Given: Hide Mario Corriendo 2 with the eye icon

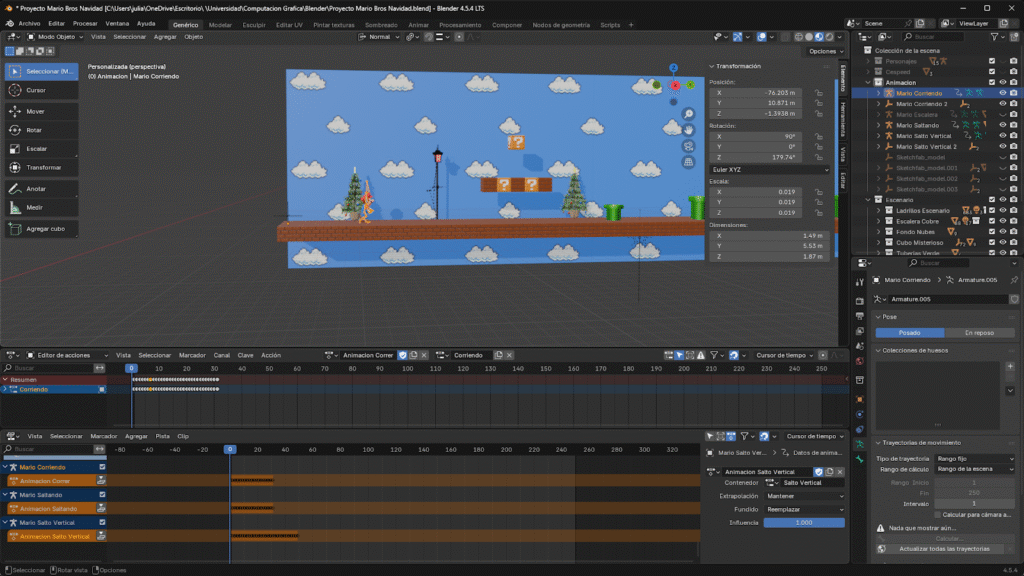Looking at the screenshot, I should [1003, 104].
